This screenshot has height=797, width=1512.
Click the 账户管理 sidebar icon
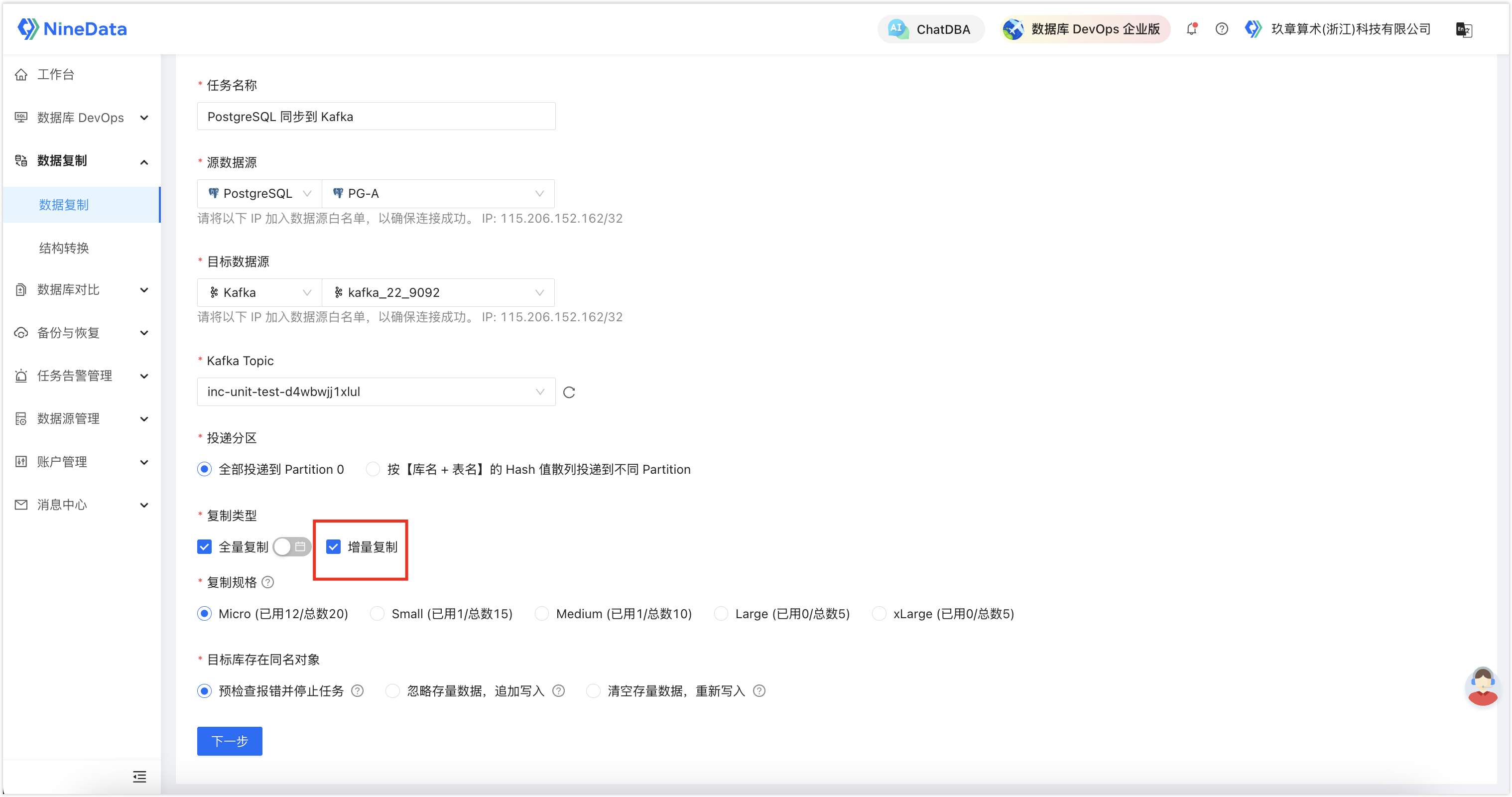pos(21,461)
